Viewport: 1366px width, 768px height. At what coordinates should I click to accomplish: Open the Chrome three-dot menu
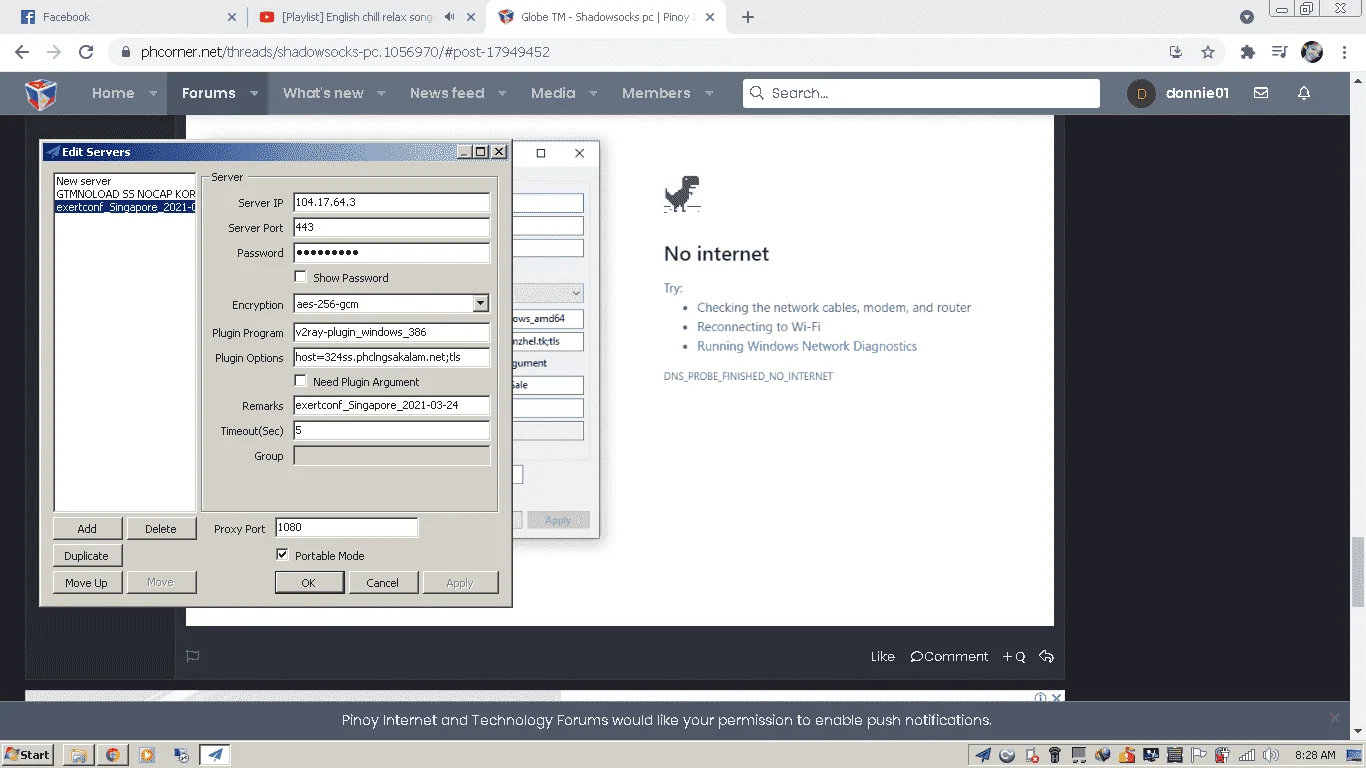pos(1345,52)
